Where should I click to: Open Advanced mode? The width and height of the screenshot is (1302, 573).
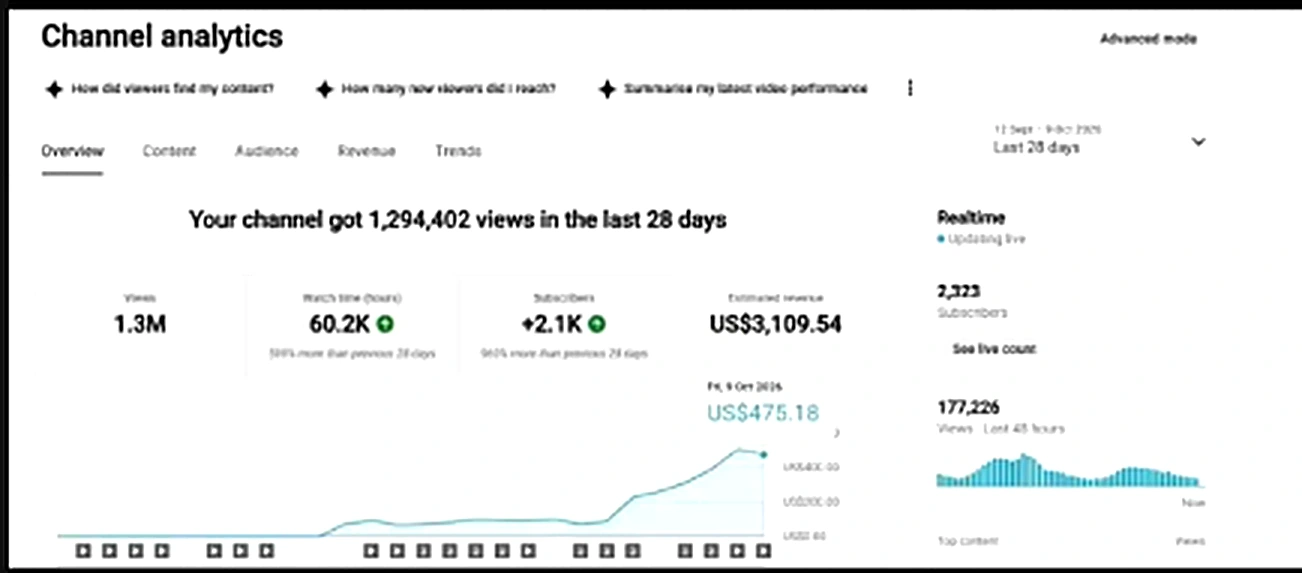[1148, 39]
